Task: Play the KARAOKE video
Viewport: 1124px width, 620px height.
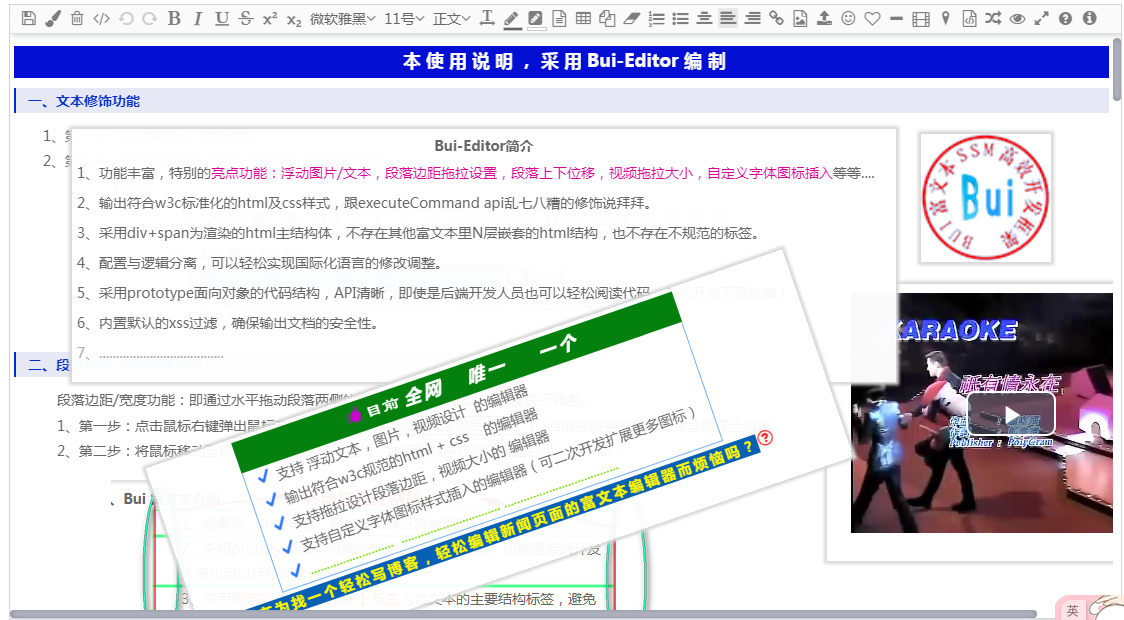Action: [x=1011, y=414]
